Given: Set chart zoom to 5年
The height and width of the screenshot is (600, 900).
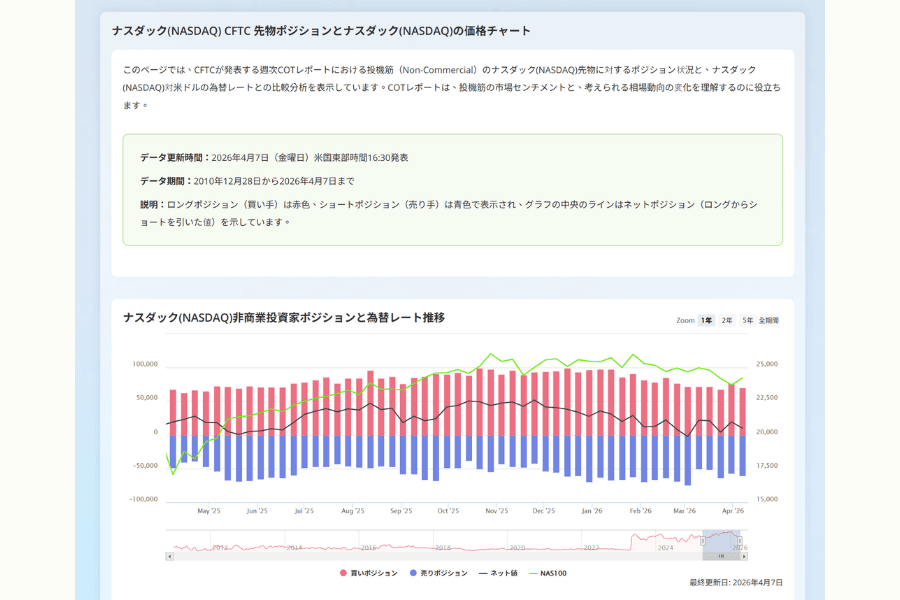Looking at the screenshot, I should point(747,321).
